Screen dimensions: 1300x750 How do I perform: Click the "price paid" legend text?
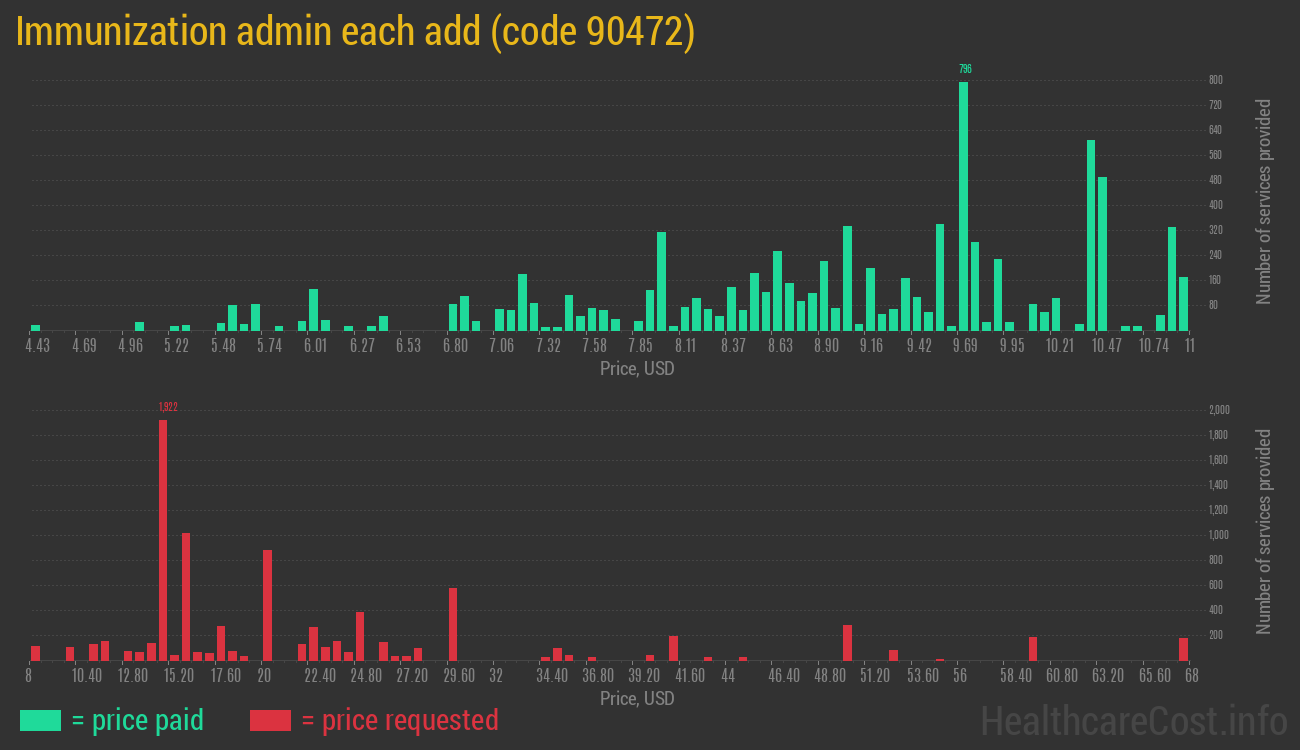138,720
